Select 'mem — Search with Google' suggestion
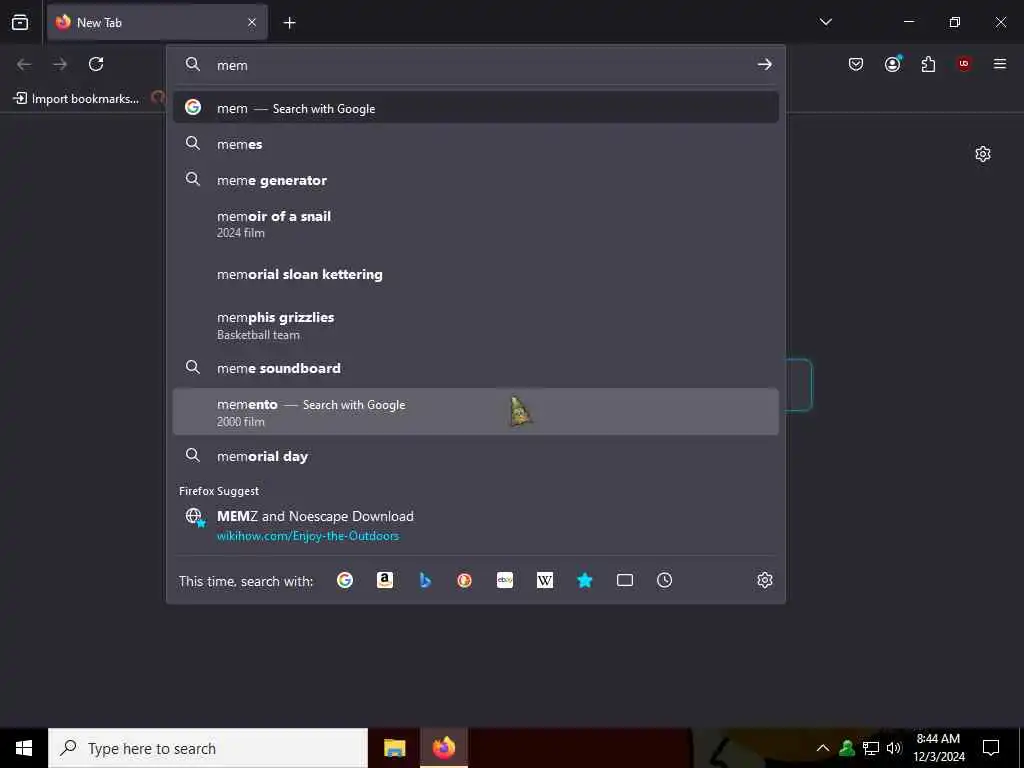Viewport: 1024px width, 768px height. [x=475, y=108]
